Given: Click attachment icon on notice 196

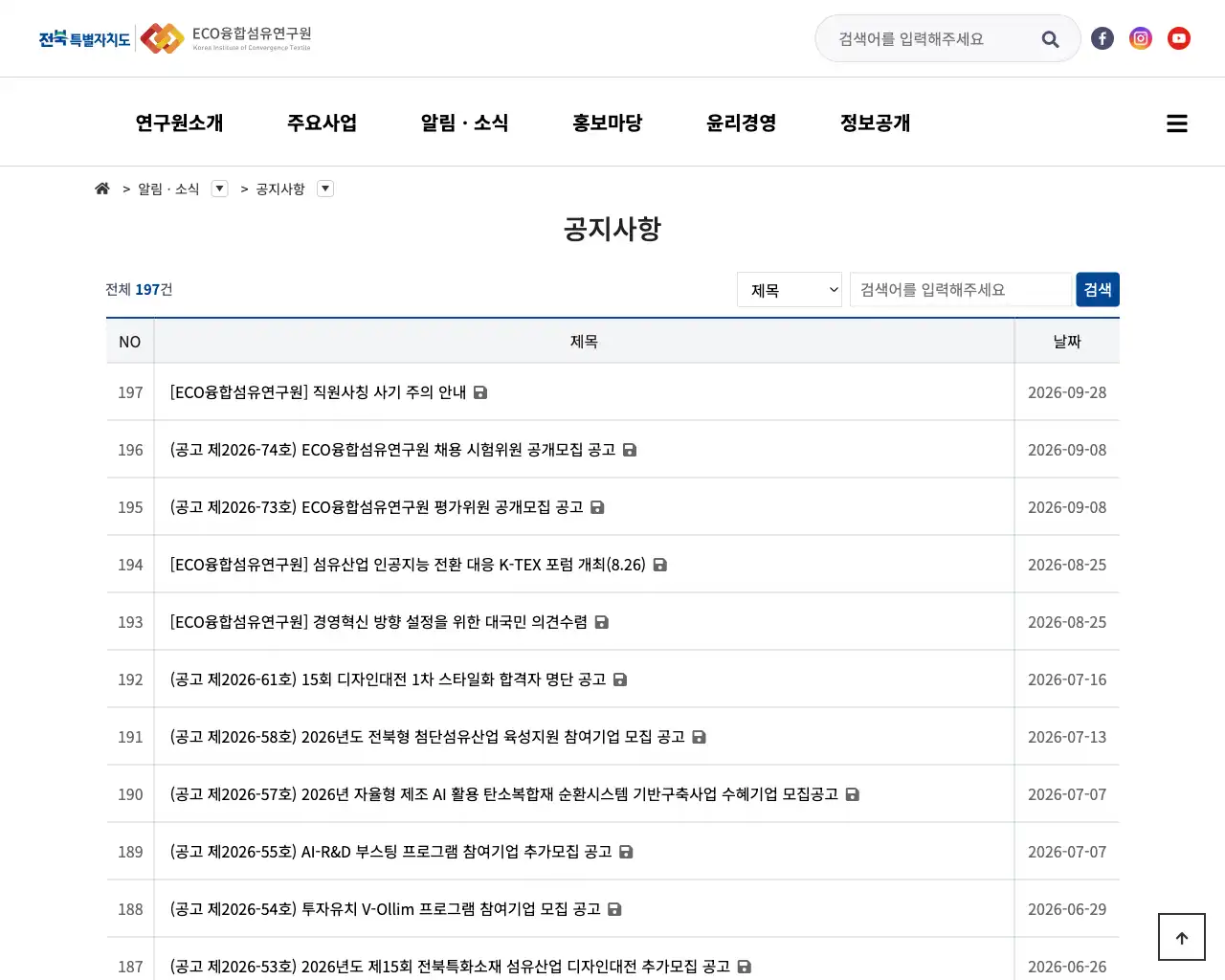Looking at the screenshot, I should point(630,450).
